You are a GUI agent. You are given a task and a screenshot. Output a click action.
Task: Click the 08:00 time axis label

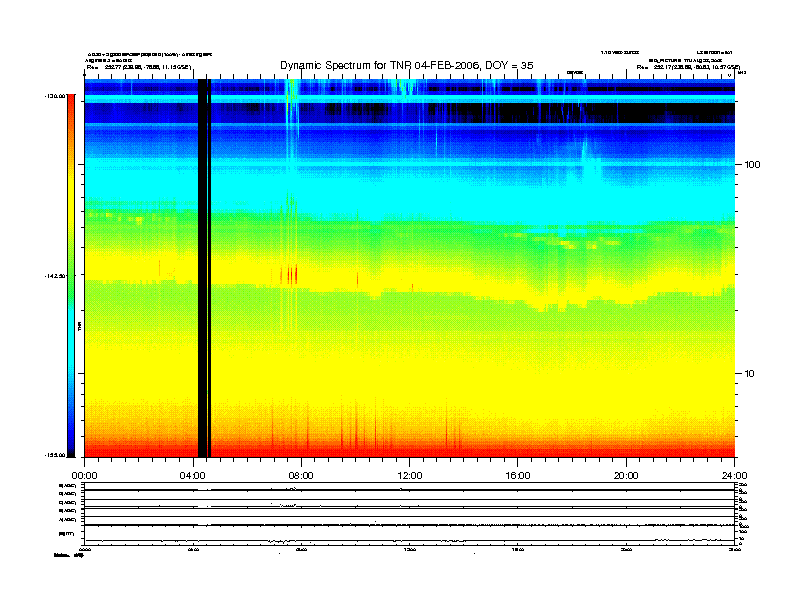pyautogui.click(x=301, y=476)
